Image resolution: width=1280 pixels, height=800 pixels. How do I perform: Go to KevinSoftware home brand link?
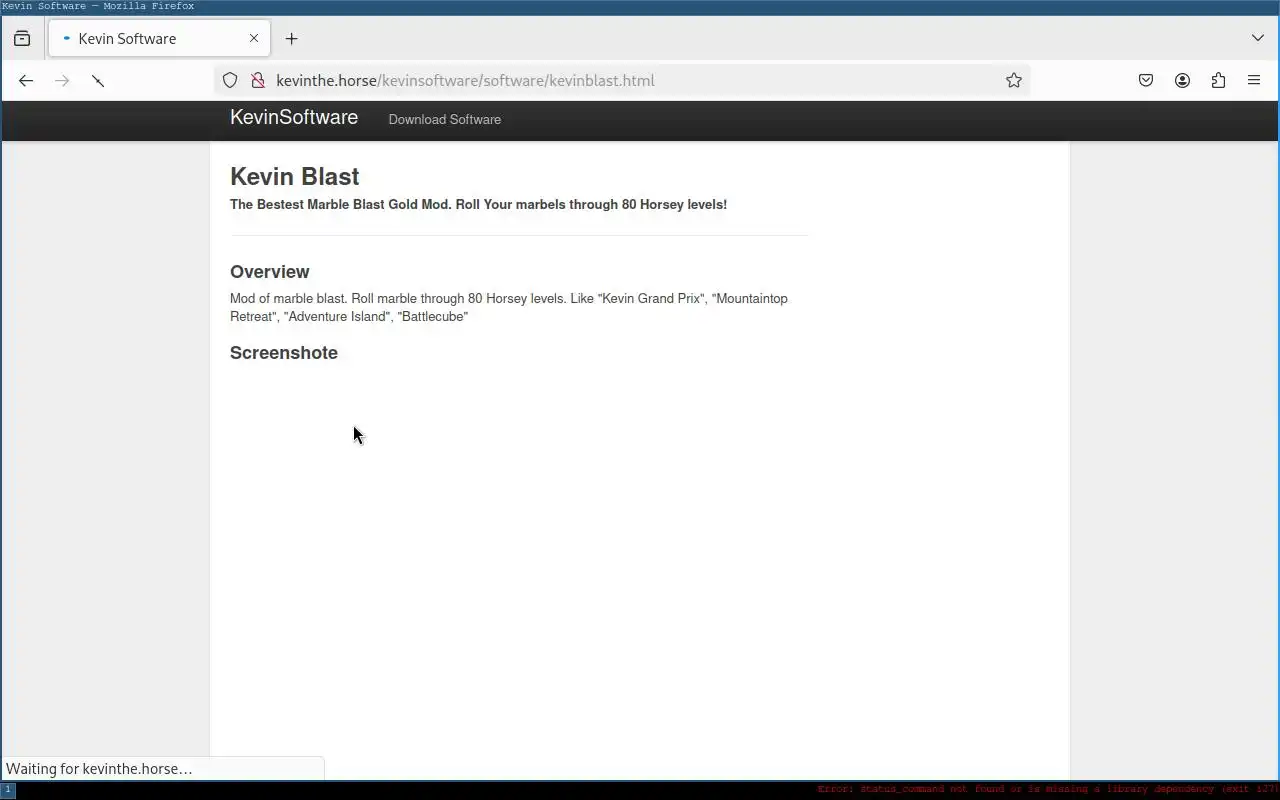tap(294, 117)
